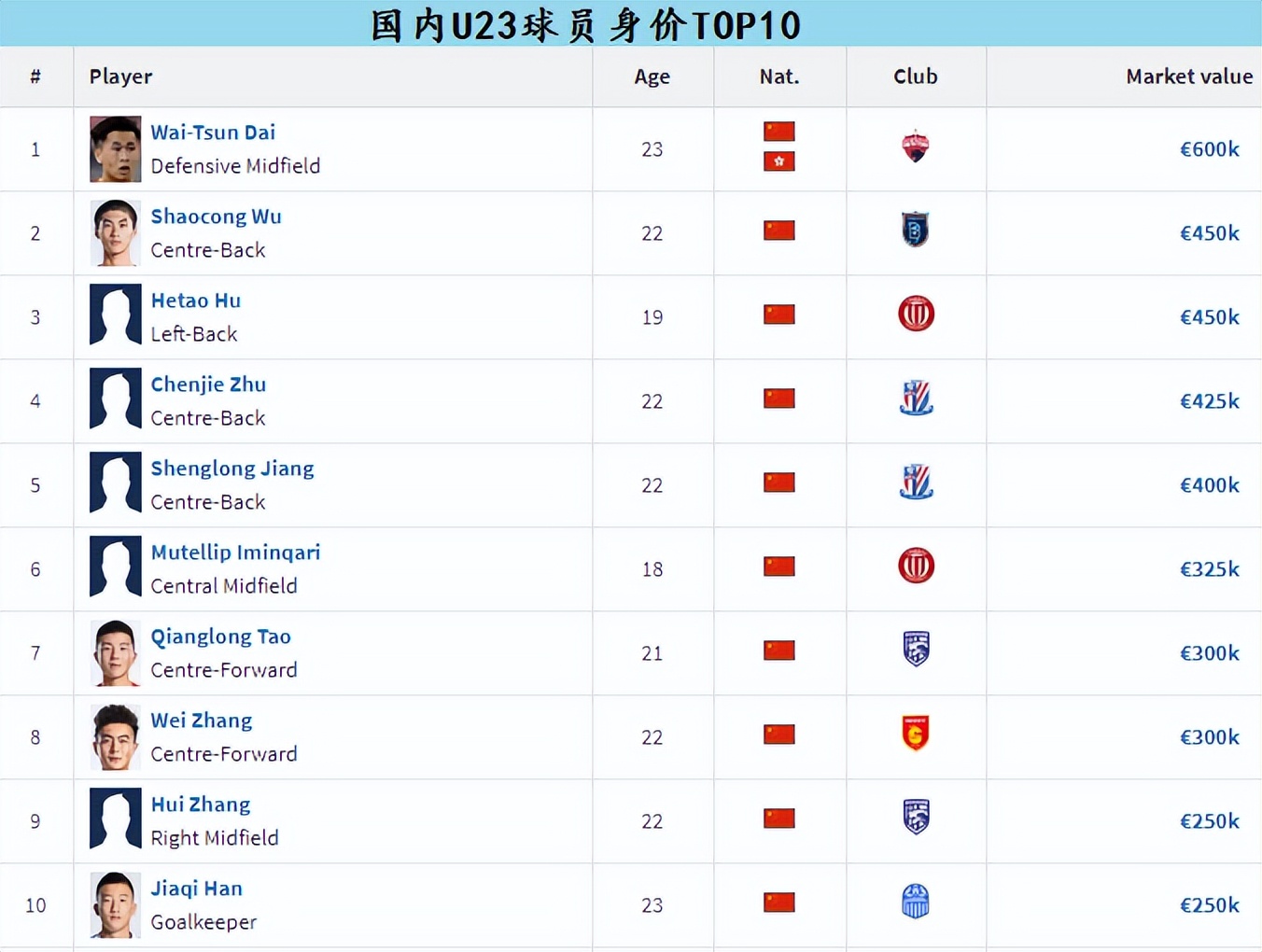Click the Hong Kong flag for Wai-Tsun Dai

coord(779,162)
